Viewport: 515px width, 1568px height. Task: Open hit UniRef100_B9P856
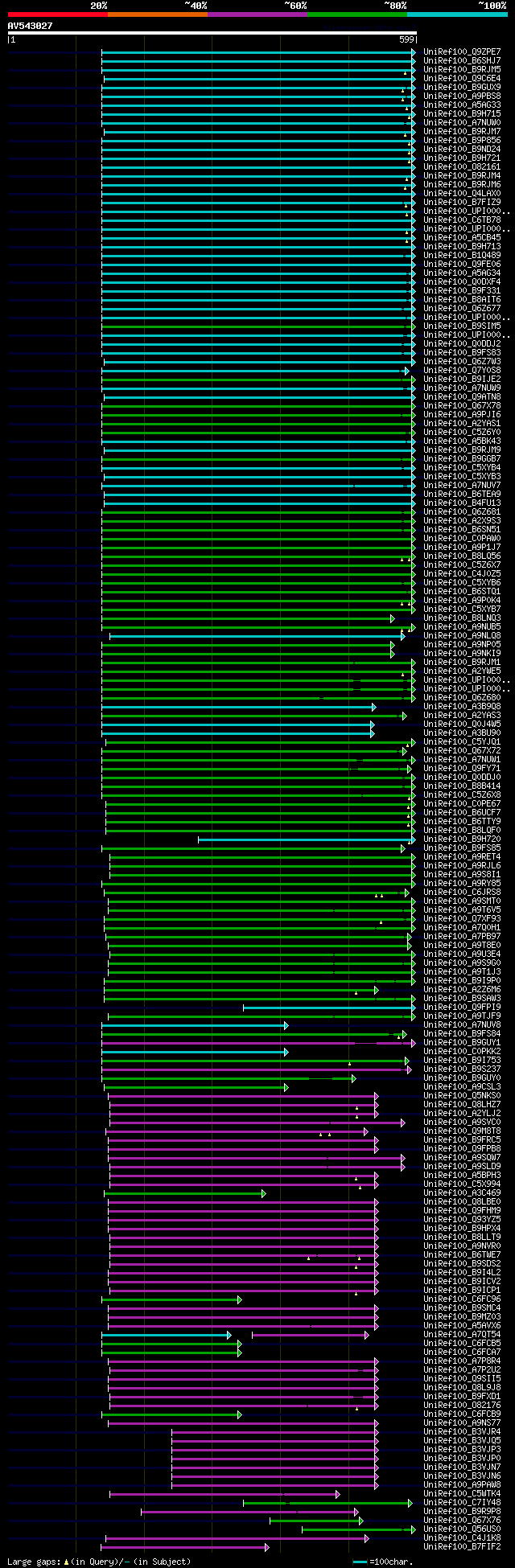[x=461, y=141]
